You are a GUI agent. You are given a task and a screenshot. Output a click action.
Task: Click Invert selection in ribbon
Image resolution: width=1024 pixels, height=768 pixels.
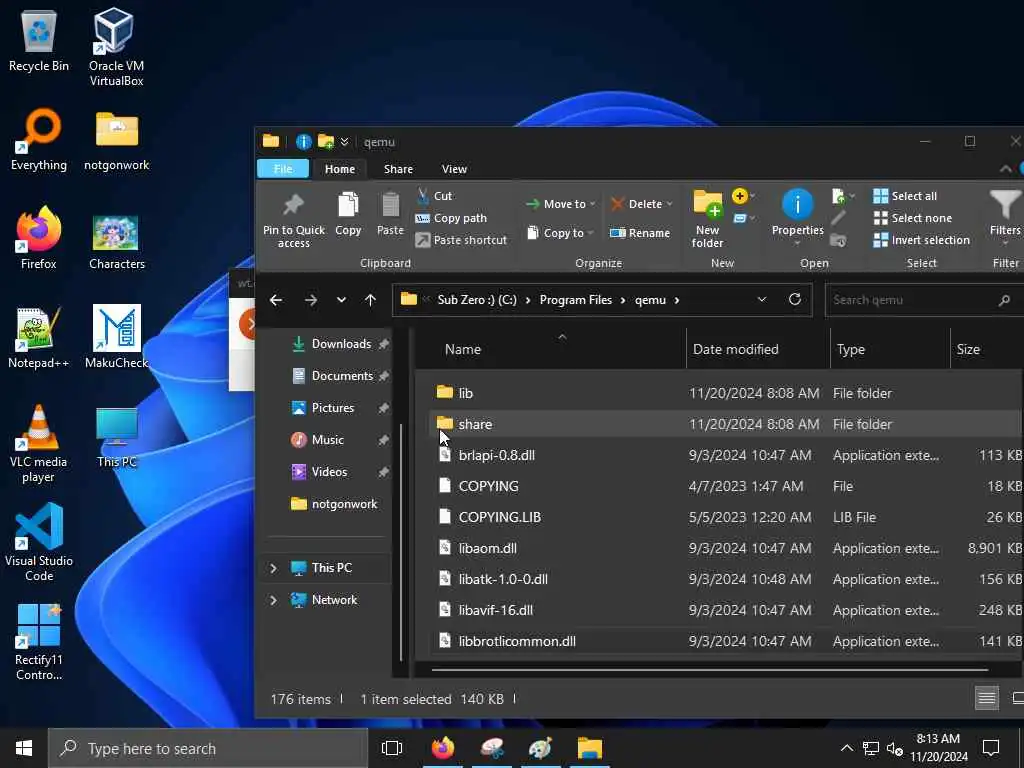921,240
